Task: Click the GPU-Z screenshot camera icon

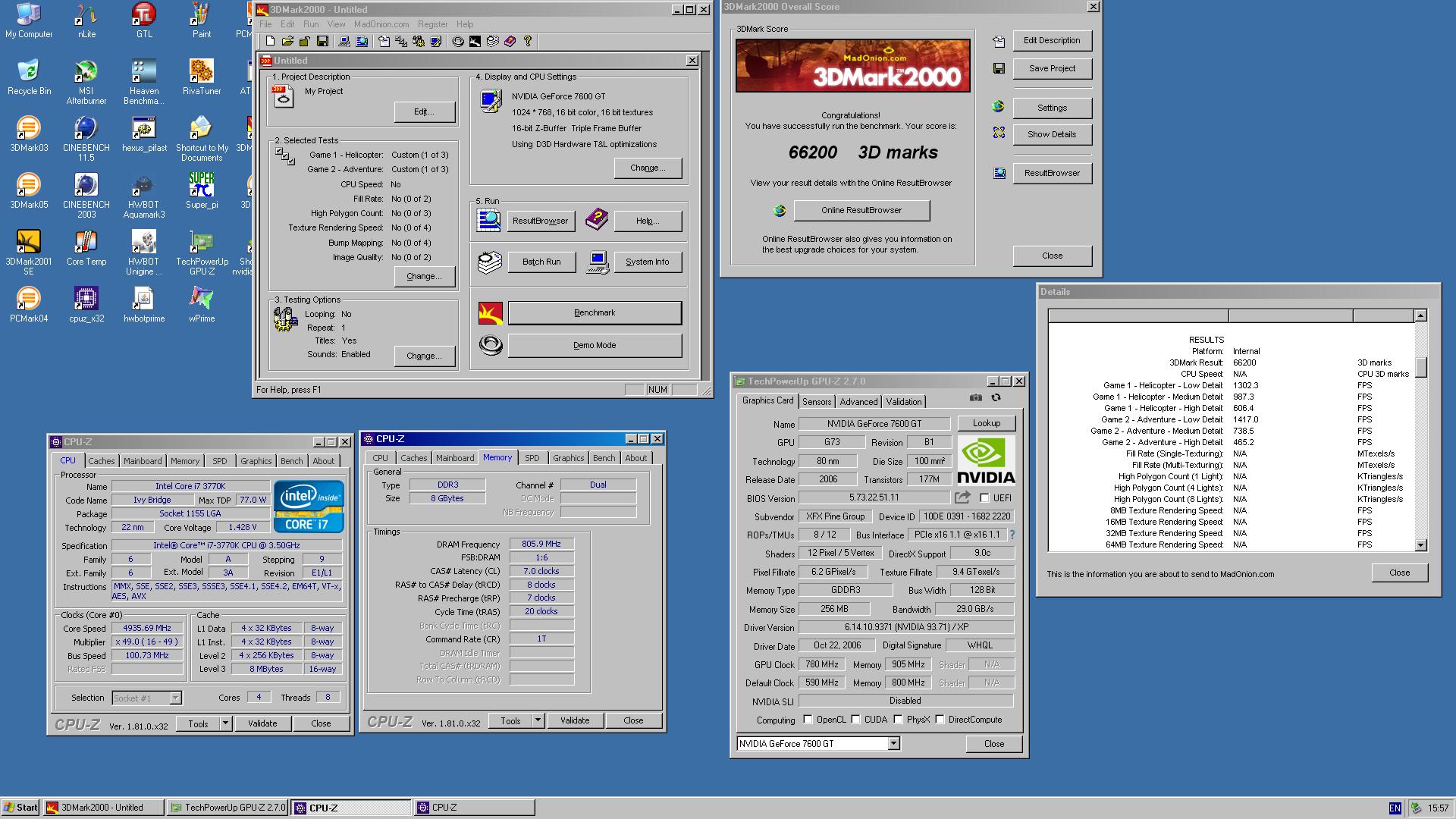Action: [x=976, y=397]
